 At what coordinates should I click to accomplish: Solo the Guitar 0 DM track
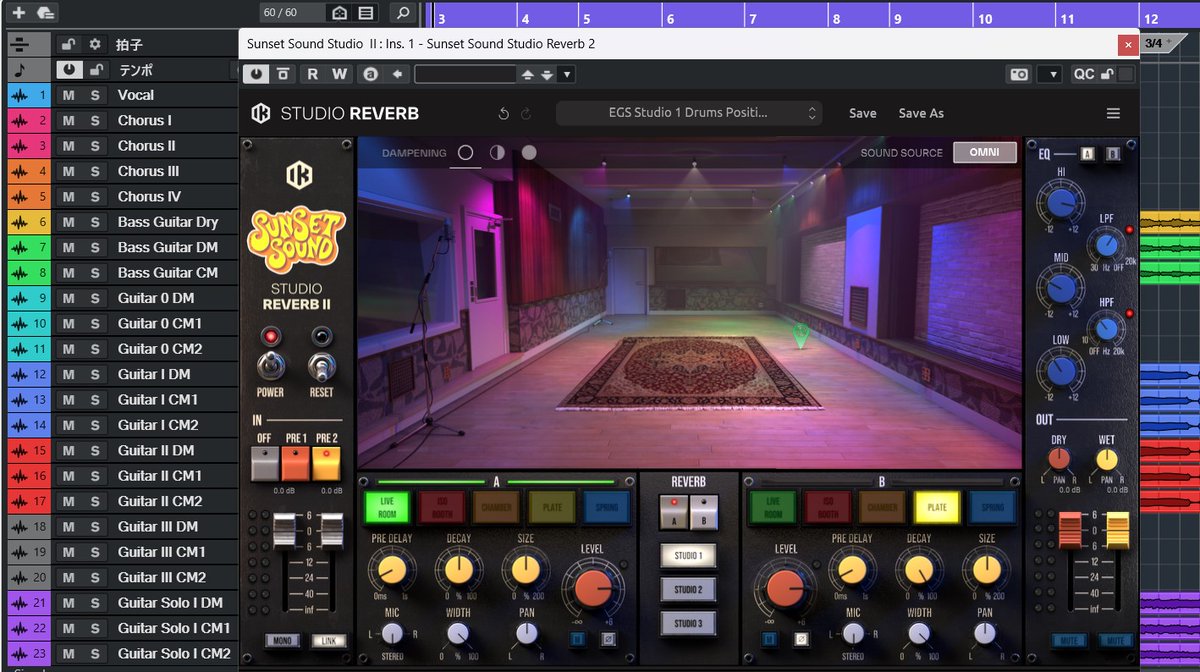95,298
